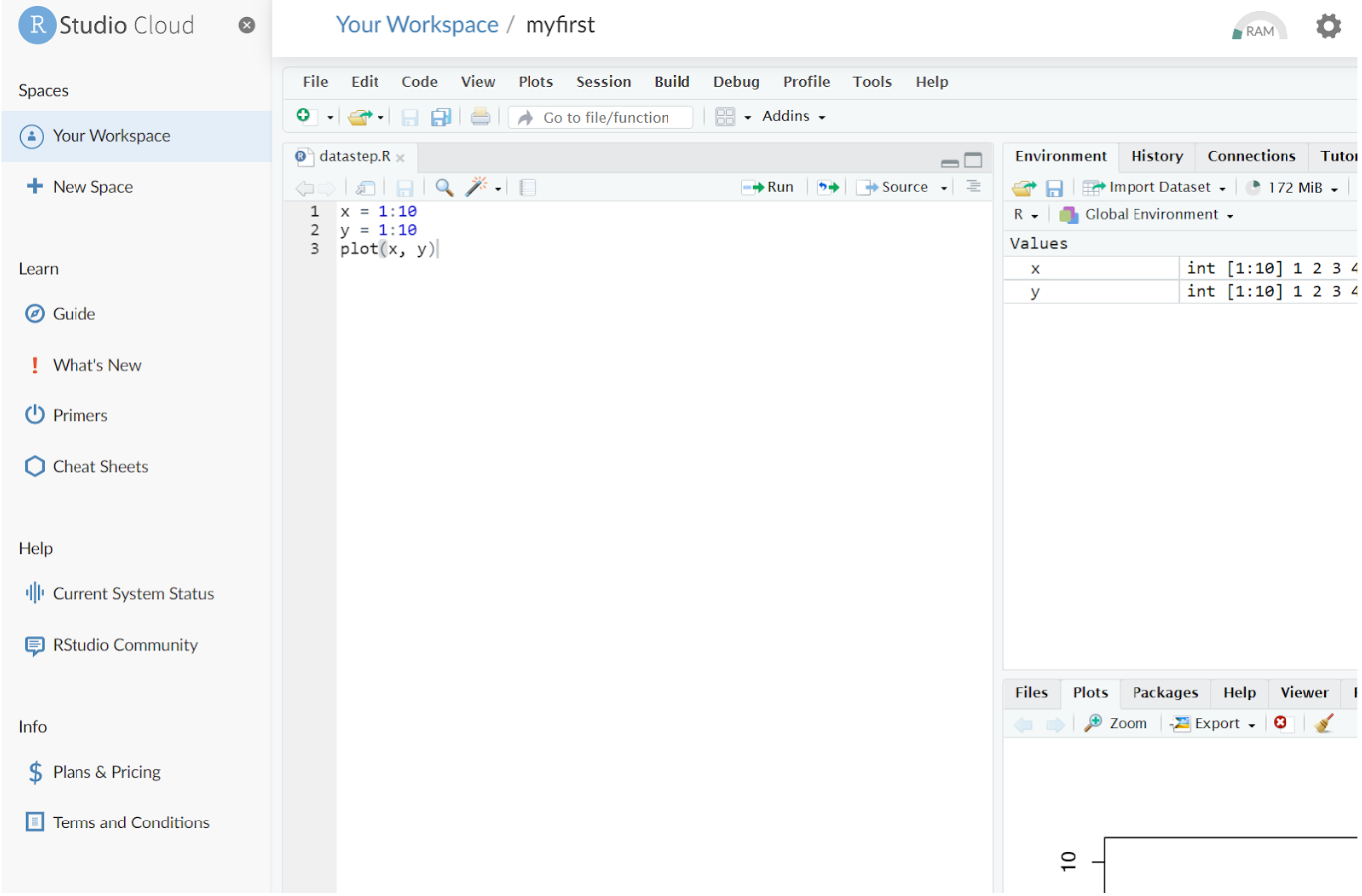Screen dimensions: 1362x896
Task: Toggle the document outline icon
Action: click(973, 186)
